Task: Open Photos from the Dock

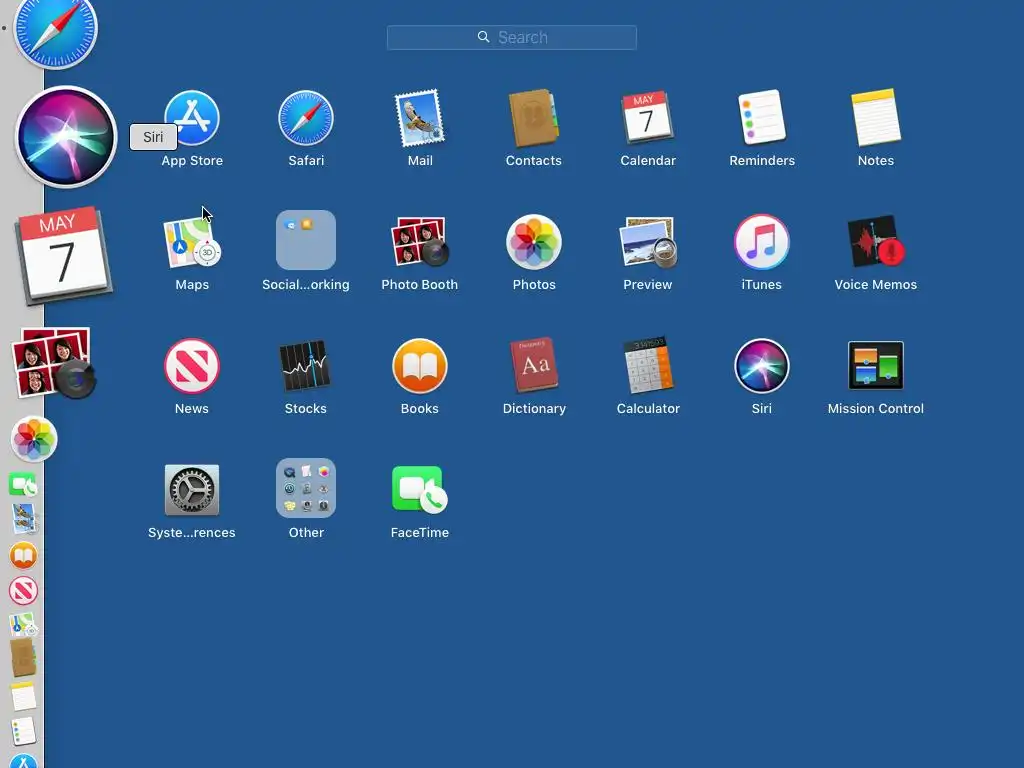Action: (34, 439)
